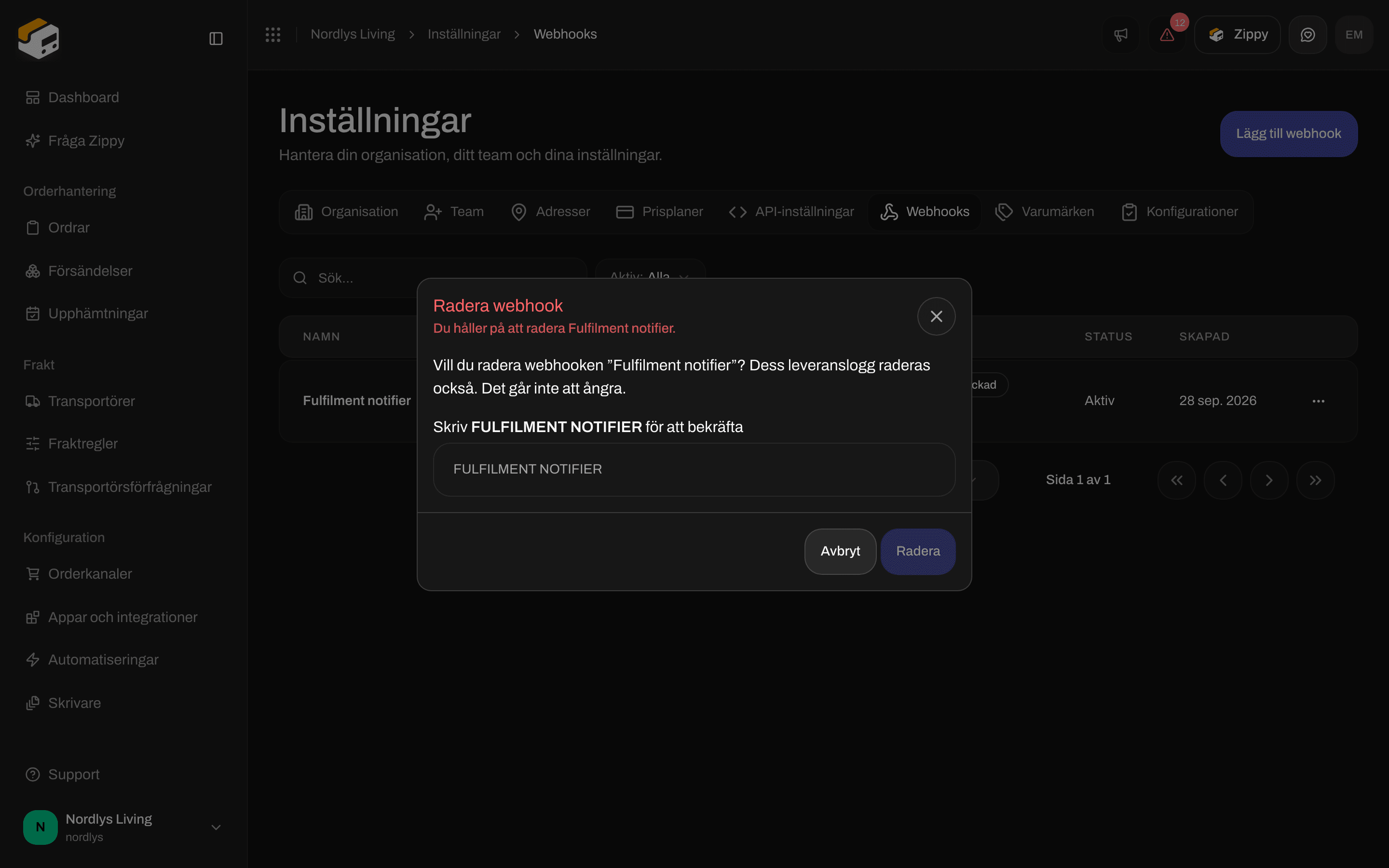Open the announcements megaphone icon
Screen dimensions: 1389x868
click(1120, 35)
